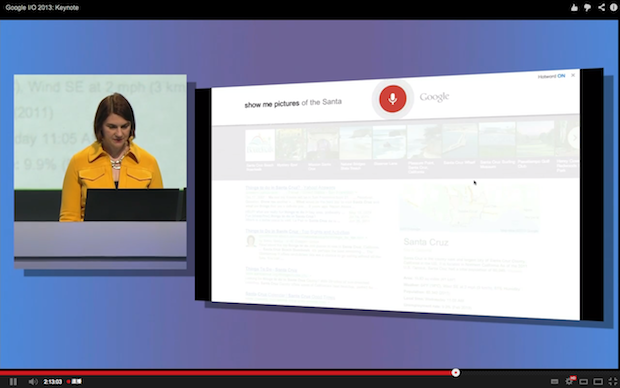Click the red live indicator
The width and height of the screenshot is (620, 388).
click(x=74, y=381)
